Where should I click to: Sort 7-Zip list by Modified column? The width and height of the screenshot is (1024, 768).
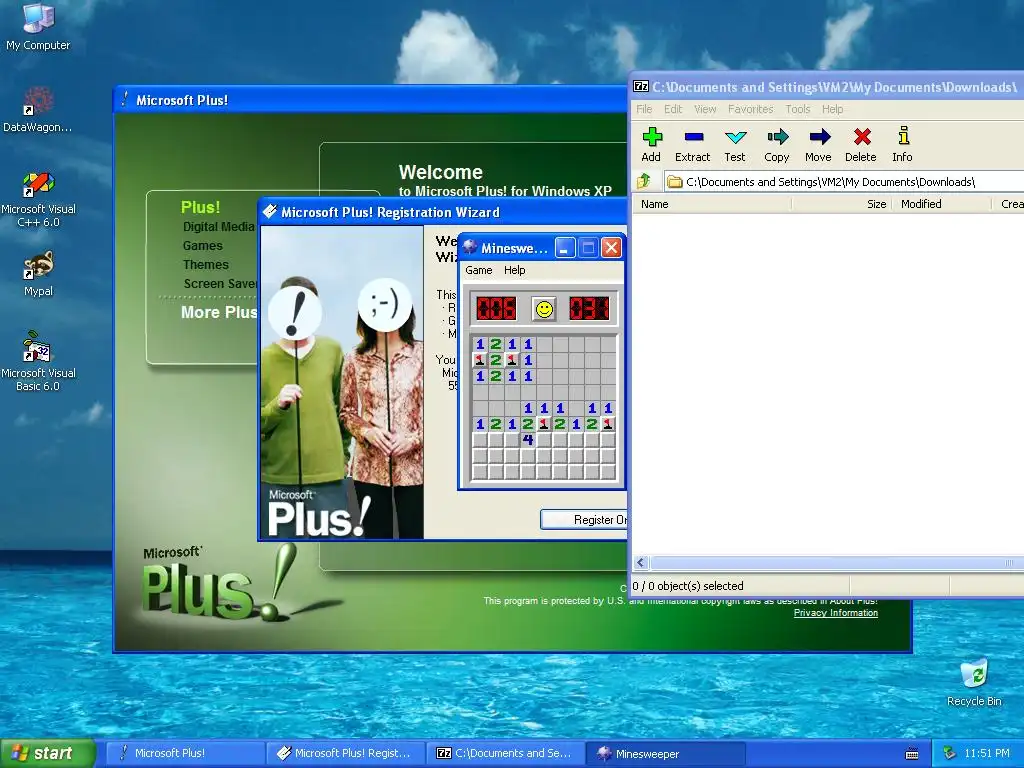[941, 204]
